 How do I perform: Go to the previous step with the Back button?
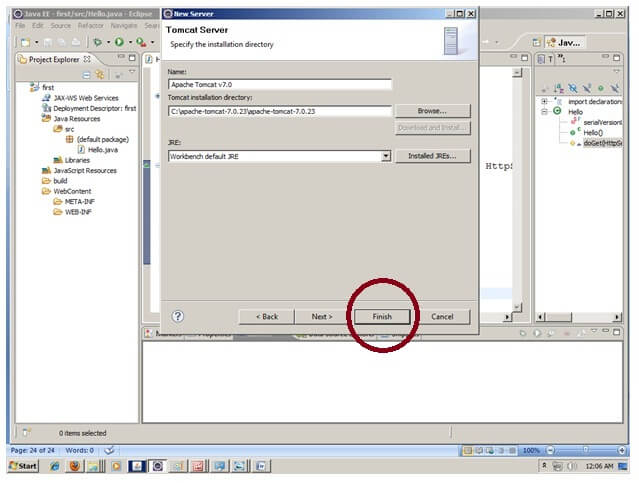click(267, 317)
